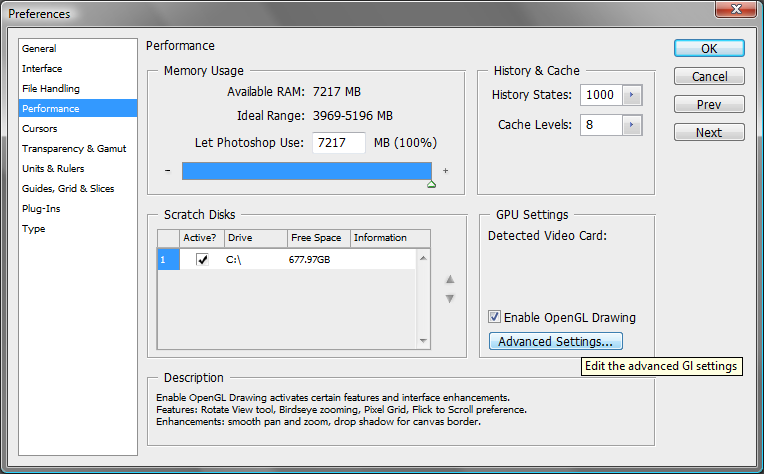Viewport: 764px width, 474px height.
Task: Click the scratch disk list scroll-down arrow
Action: pos(423,341)
